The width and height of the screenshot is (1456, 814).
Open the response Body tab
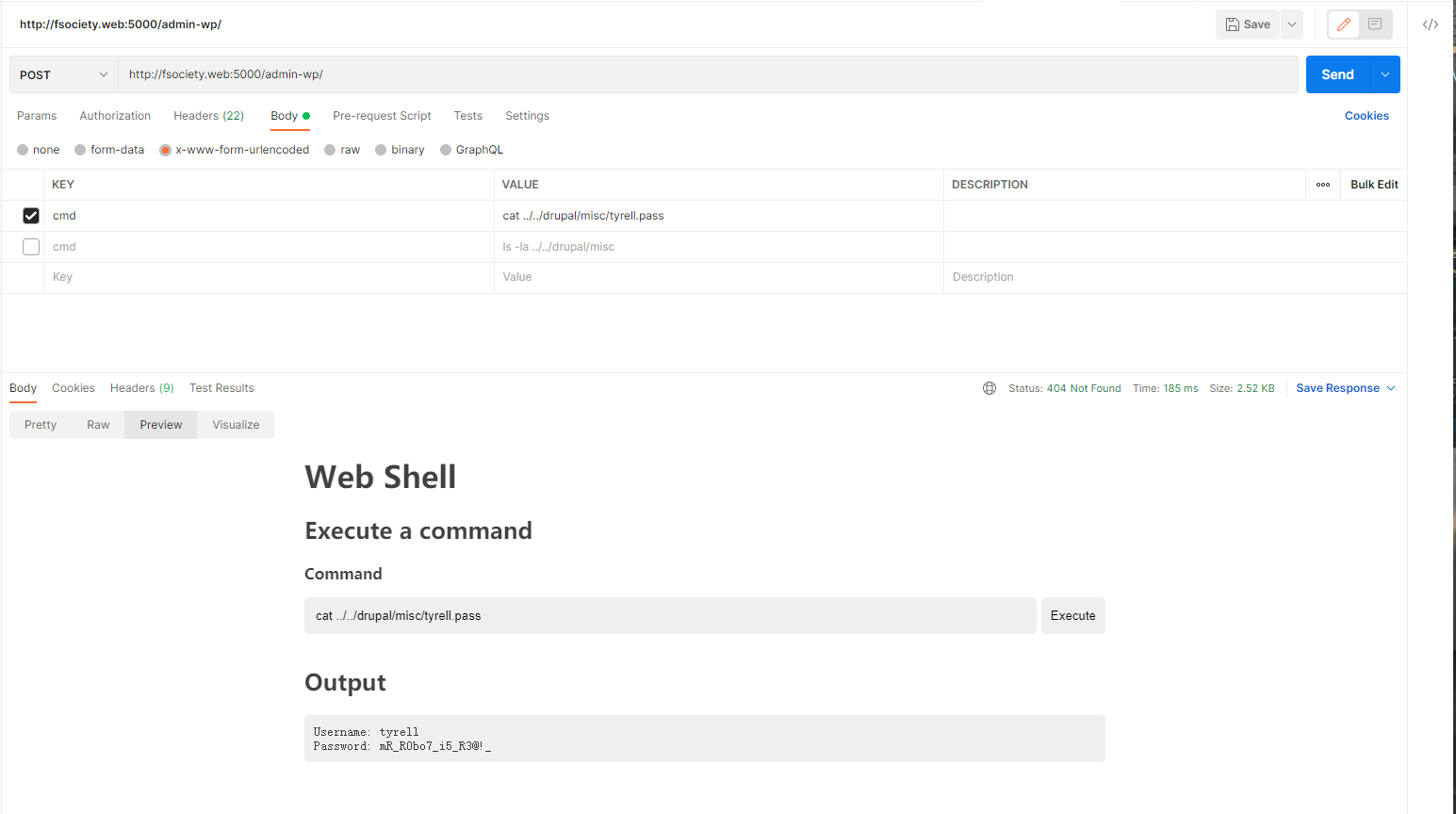23,388
